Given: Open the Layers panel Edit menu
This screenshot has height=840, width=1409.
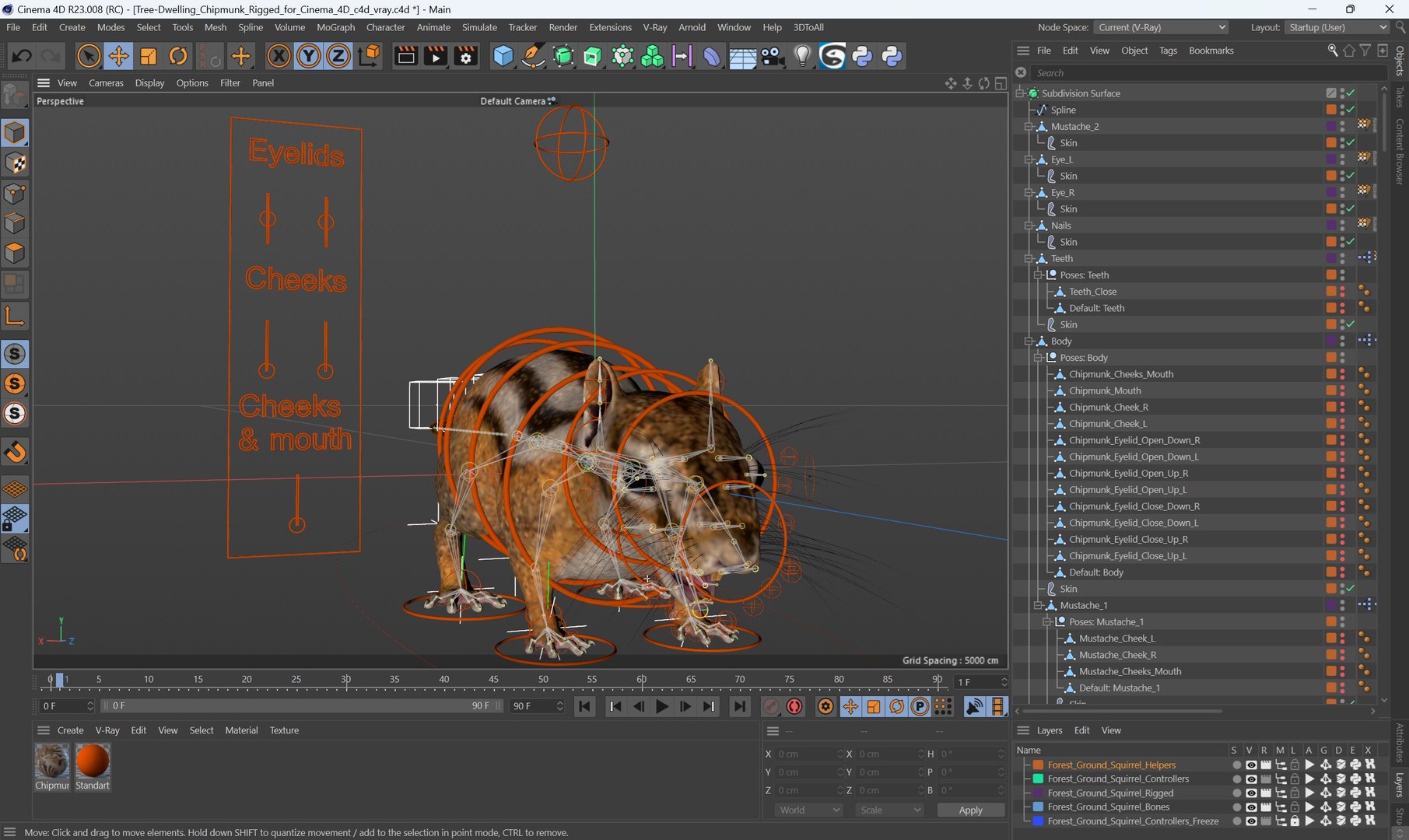Looking at the screenshot, I should [1081, 730].
